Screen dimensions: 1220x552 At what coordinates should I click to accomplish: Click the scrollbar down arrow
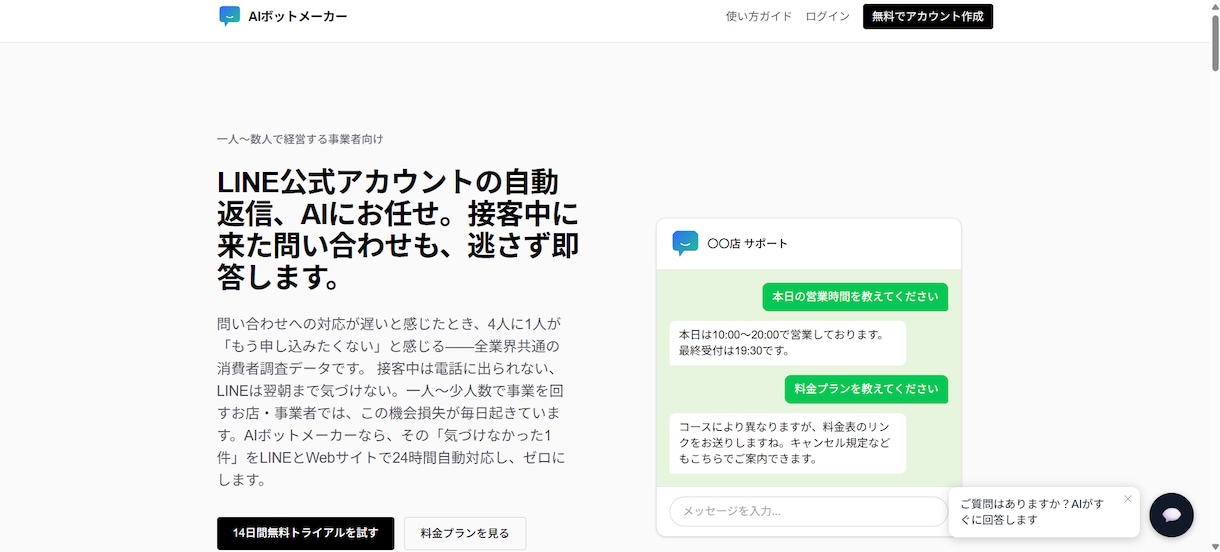[x=1214, y=546]
